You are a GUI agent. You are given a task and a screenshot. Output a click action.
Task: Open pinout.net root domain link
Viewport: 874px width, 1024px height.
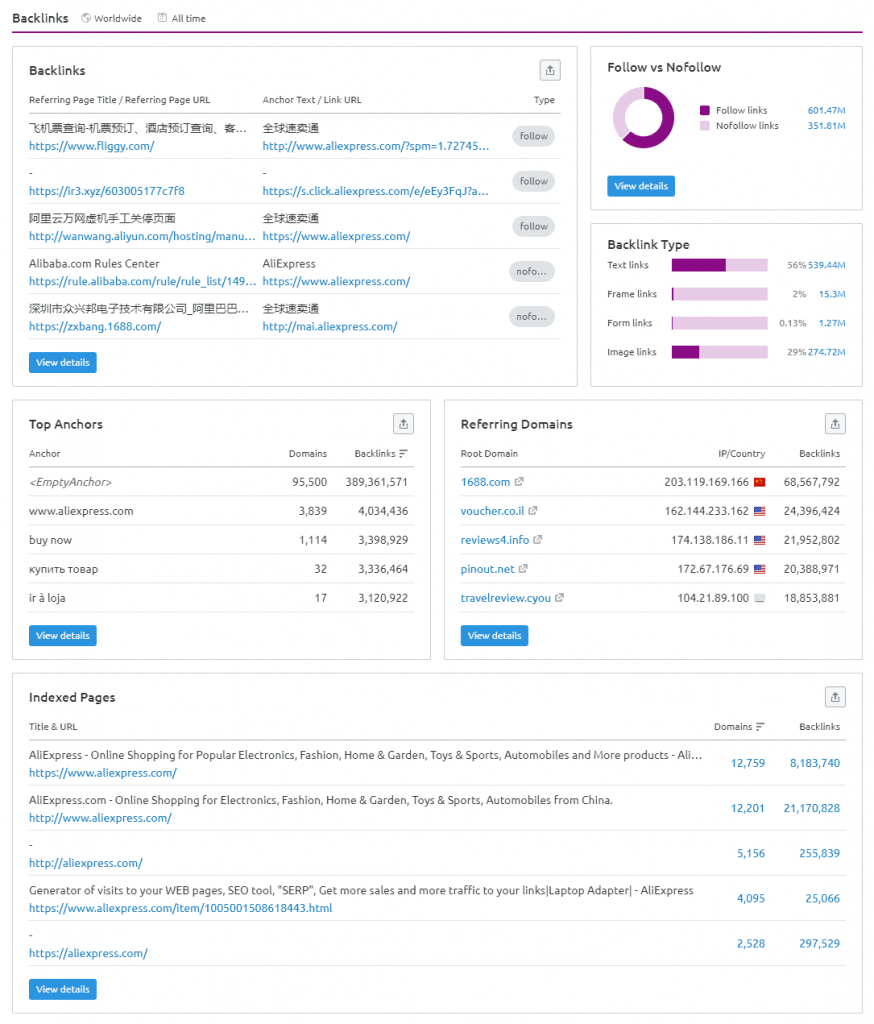487,569
